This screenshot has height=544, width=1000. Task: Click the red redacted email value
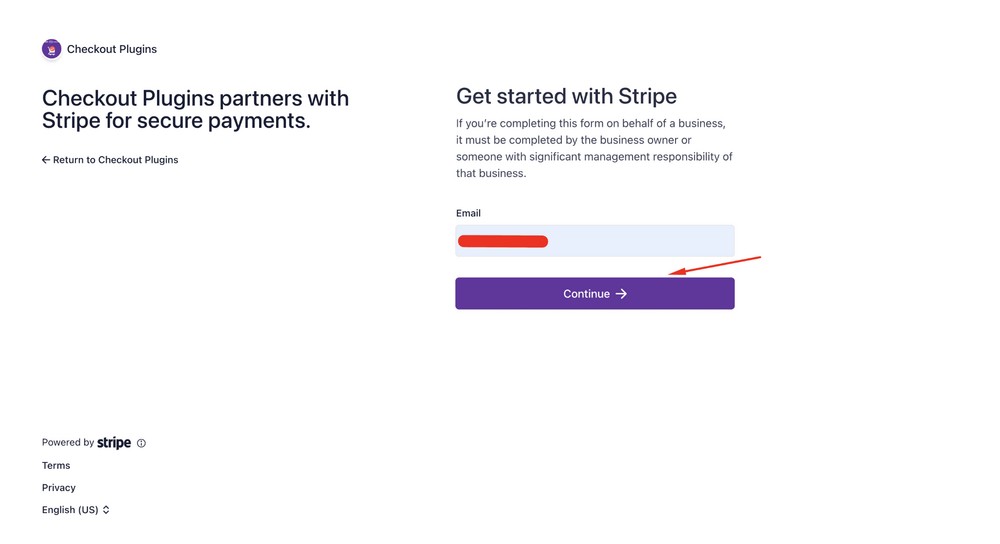[503, 241]
